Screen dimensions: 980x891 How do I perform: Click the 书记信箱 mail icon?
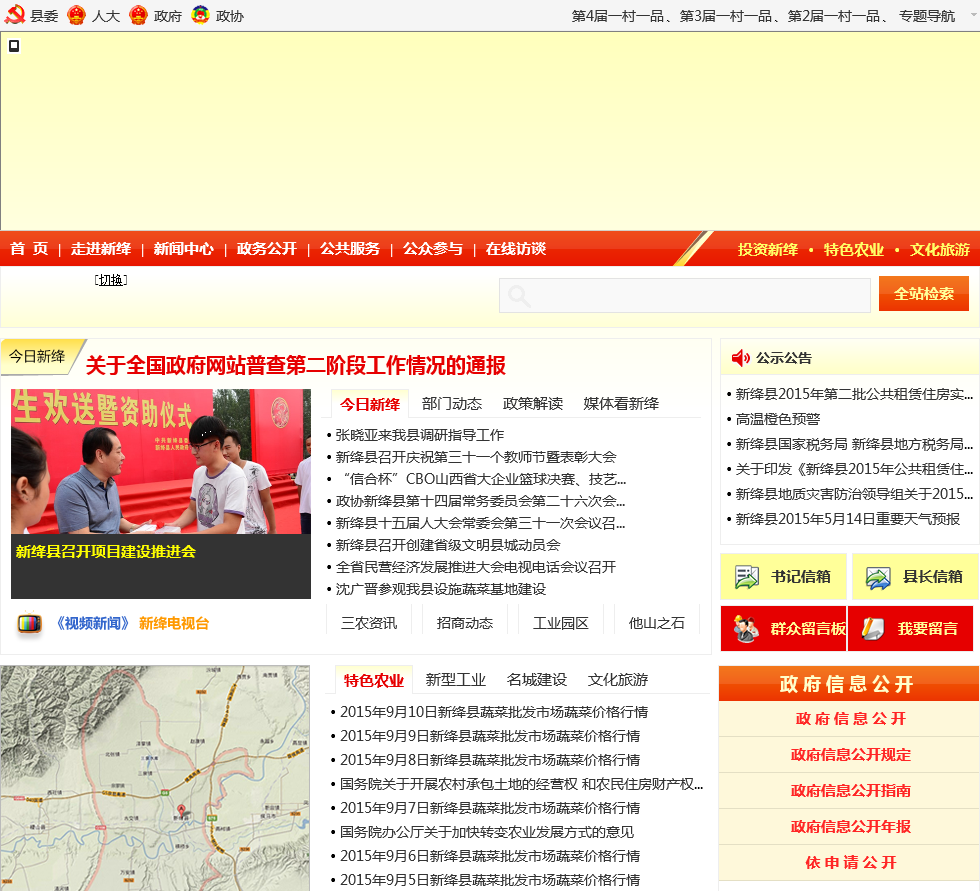[746, 577]
